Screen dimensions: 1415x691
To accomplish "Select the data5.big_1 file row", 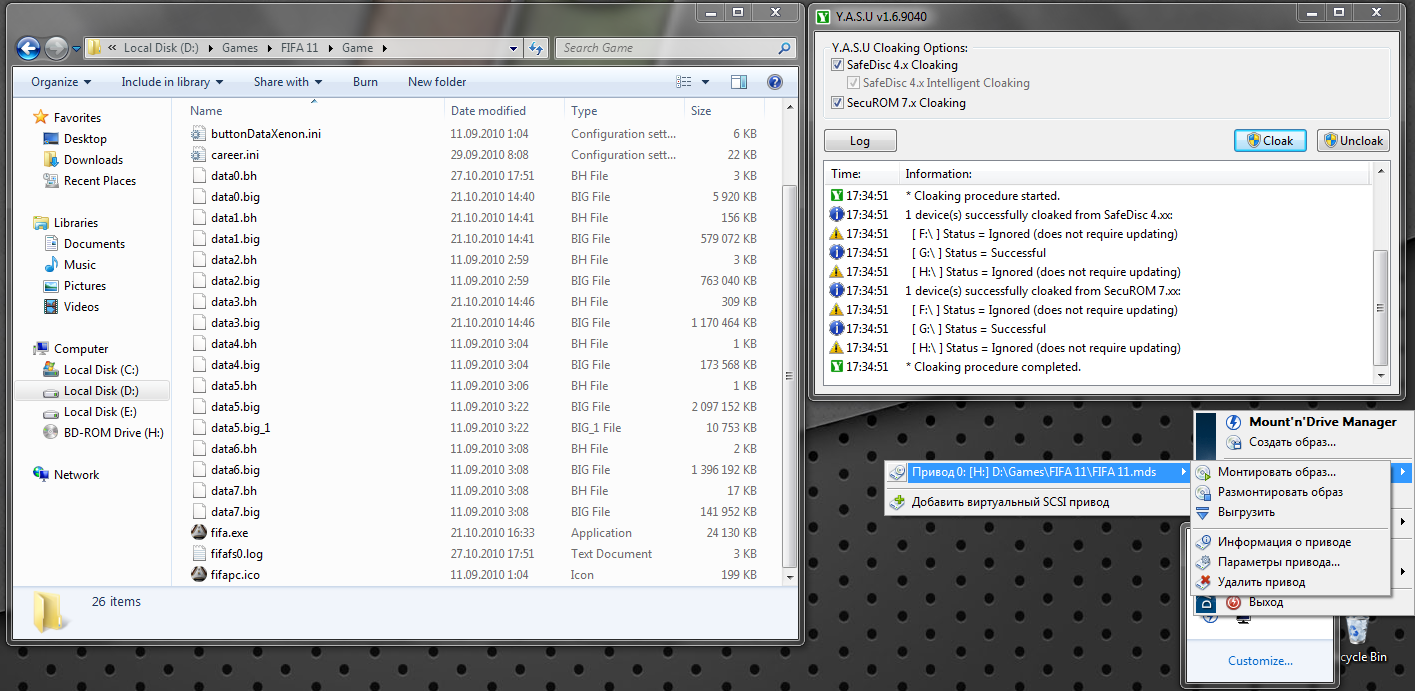I will click(x=476, y=428).
